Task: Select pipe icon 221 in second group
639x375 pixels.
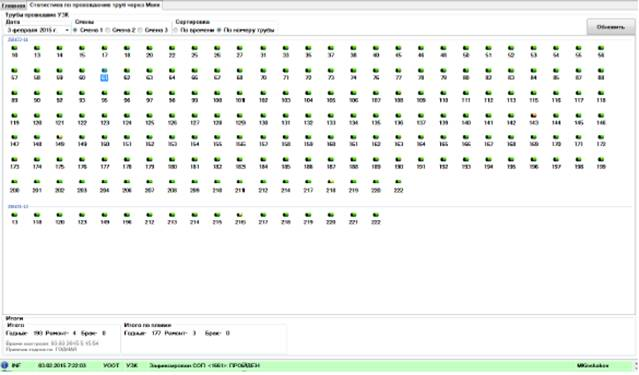Action: [x=353, y=218]
